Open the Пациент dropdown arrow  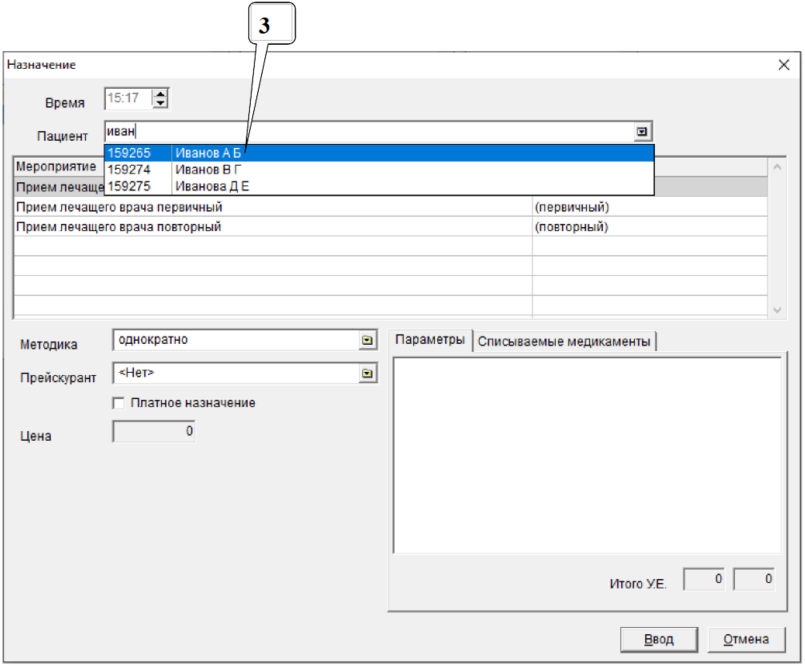[642, 131]
